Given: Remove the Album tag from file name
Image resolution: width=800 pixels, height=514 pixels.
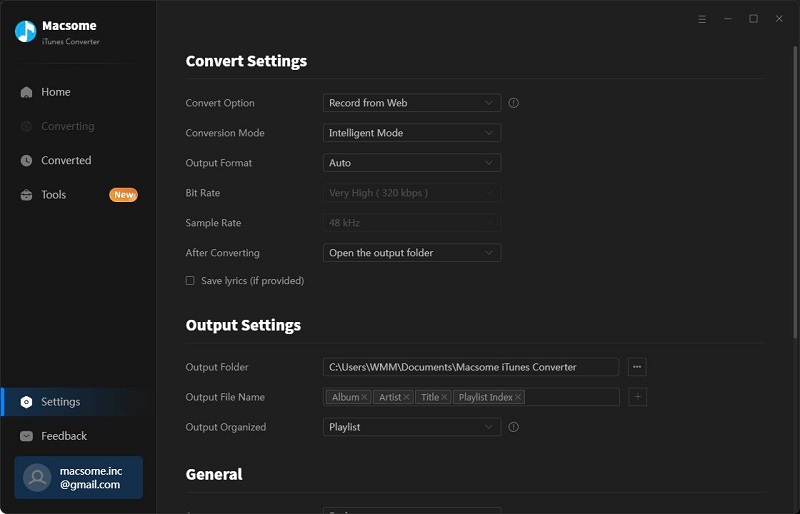Looking at the screenshot, I should [x=364, y=397].
